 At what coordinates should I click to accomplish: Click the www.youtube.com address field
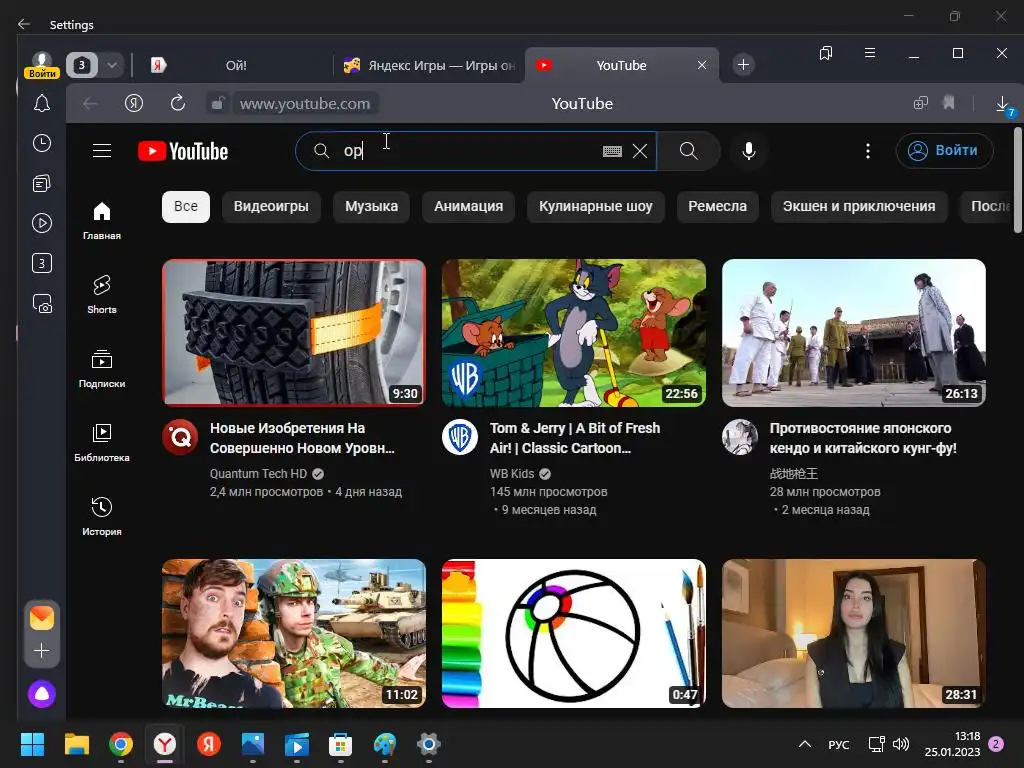(304, 103)
